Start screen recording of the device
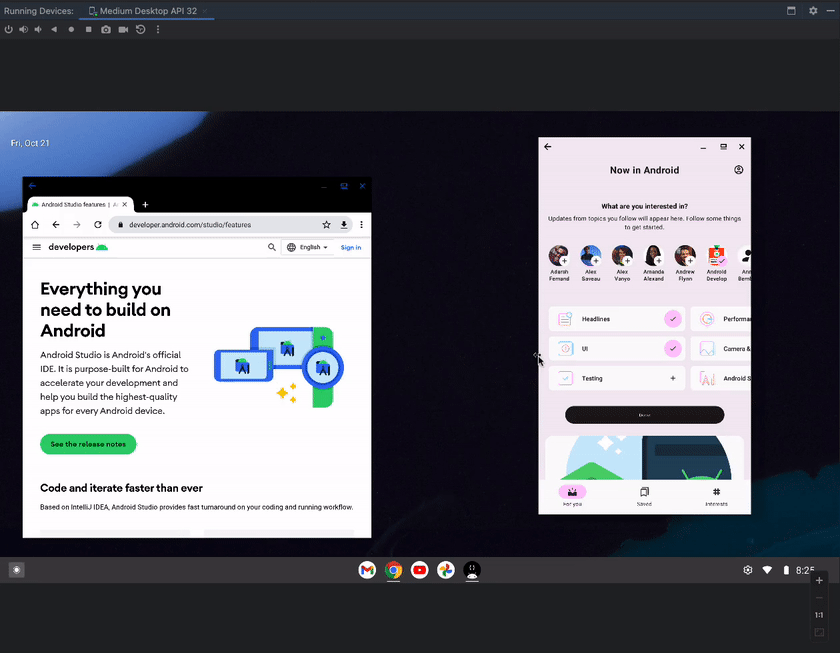 click(x=122, y=29)
